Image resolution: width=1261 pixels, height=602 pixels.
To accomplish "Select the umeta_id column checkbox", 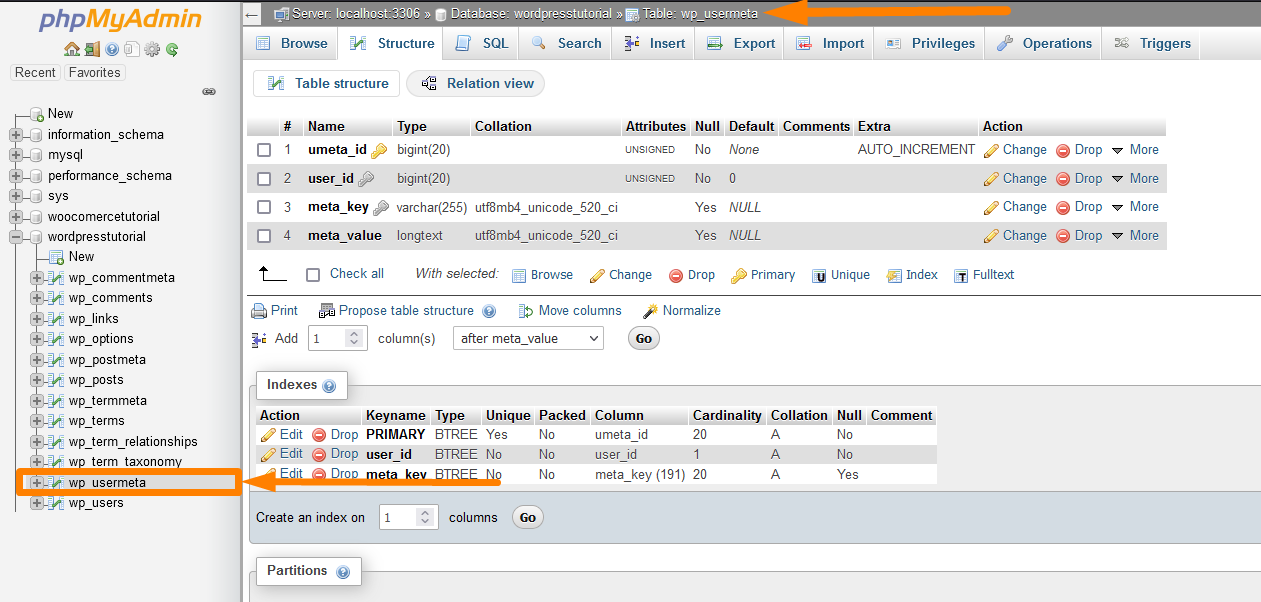I will pyautogui.click(x=264, y=150).
